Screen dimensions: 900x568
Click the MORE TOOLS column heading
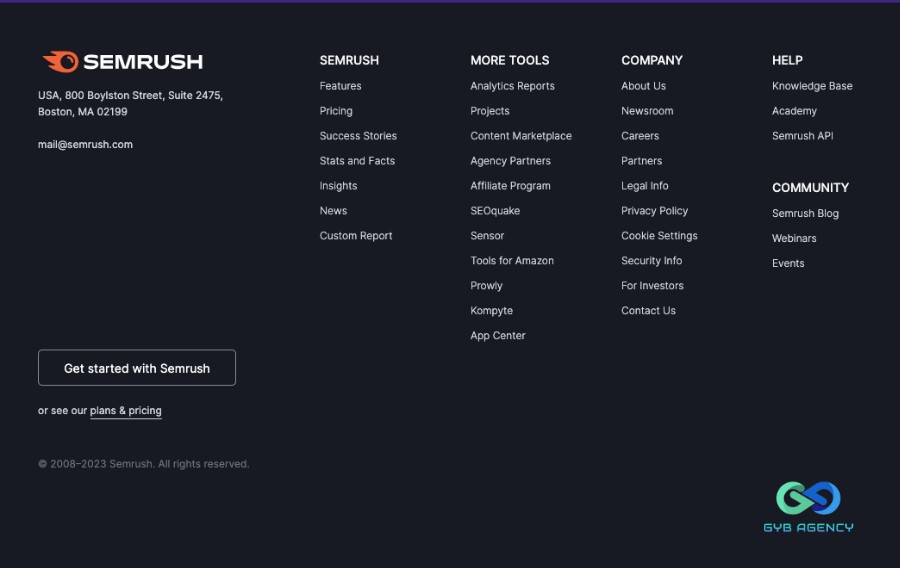point(510,60)
